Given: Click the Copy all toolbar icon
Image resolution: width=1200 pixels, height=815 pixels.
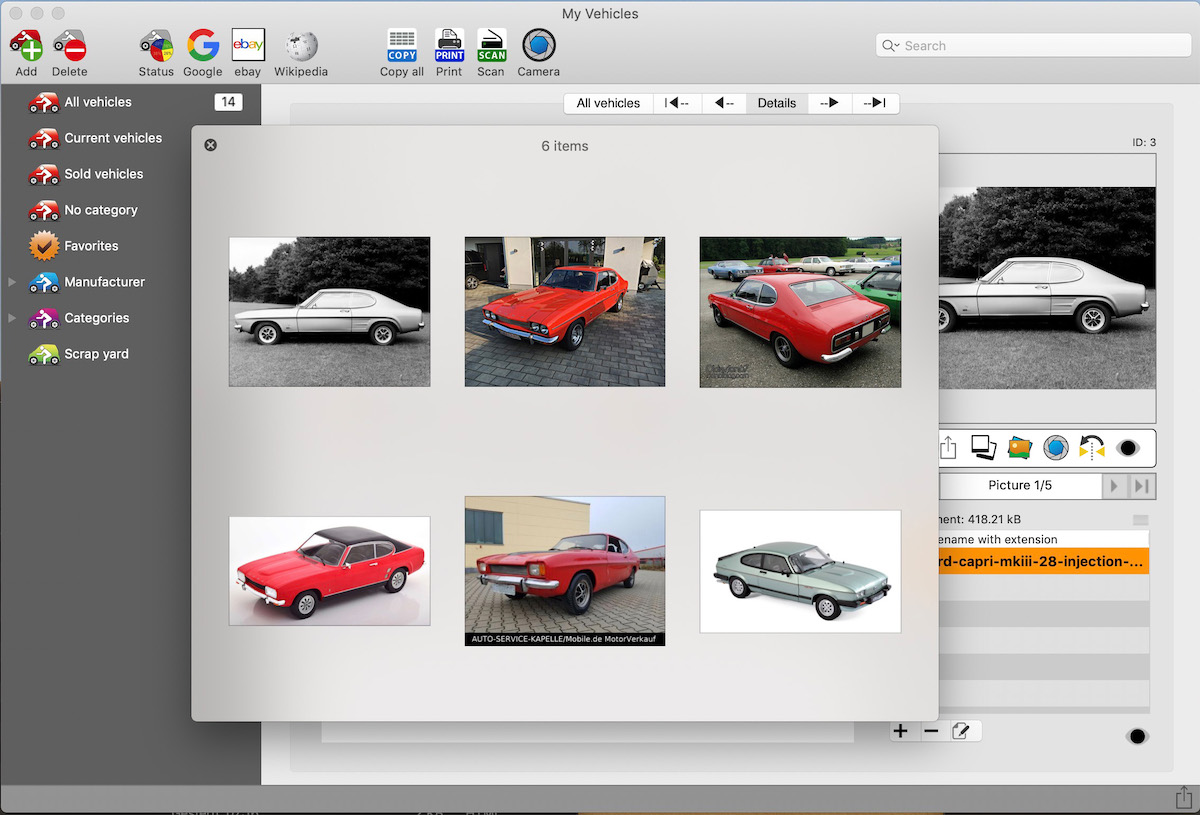Looking at the screenshot, I should click(402, 46).
